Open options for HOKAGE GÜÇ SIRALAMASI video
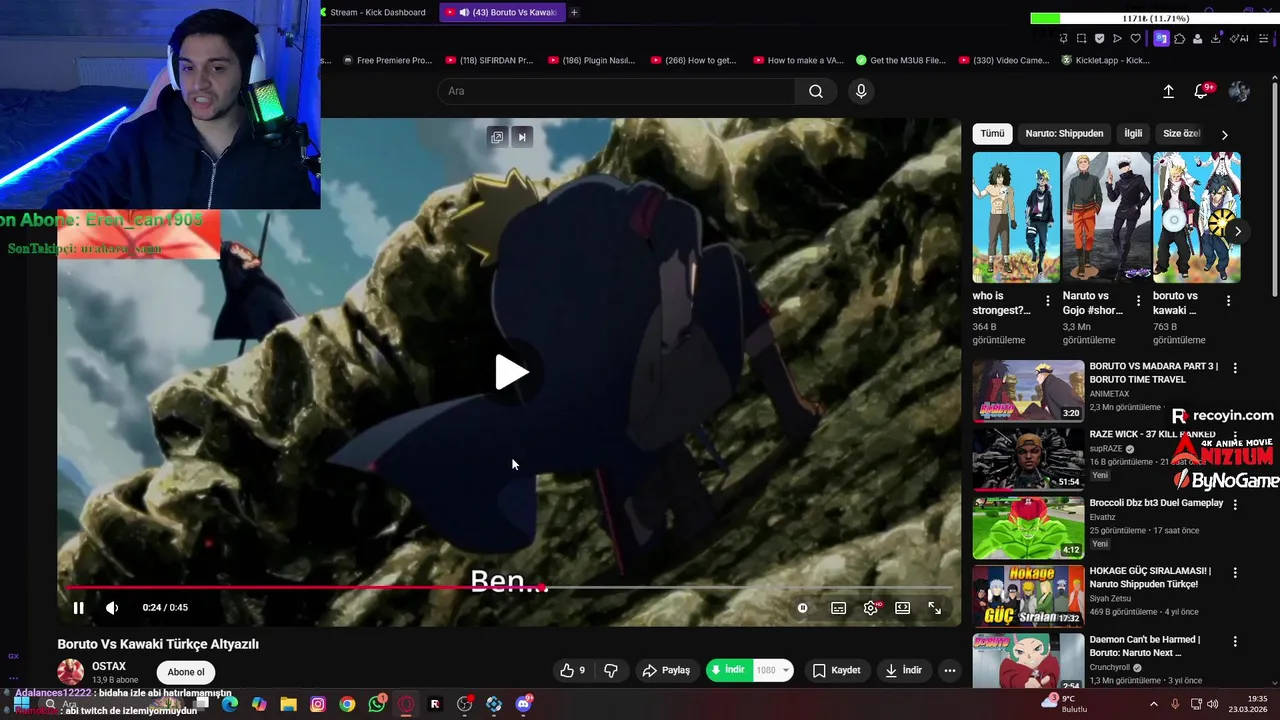This screenshot has width=1280, height=720. 1235,573
